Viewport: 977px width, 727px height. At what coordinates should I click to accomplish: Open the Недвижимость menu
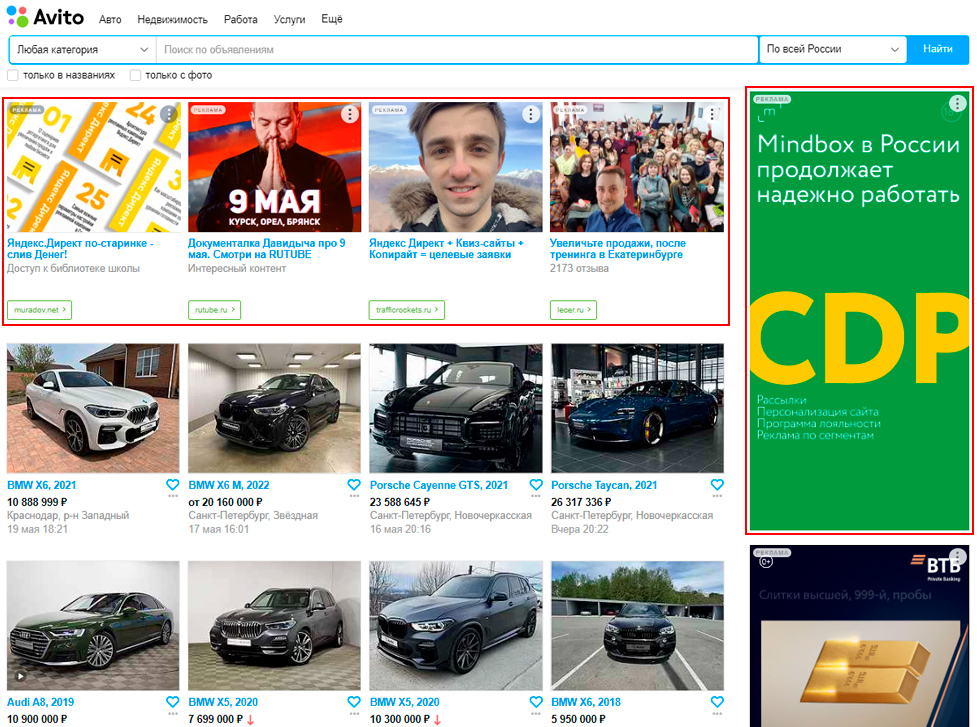coord(173,19)
